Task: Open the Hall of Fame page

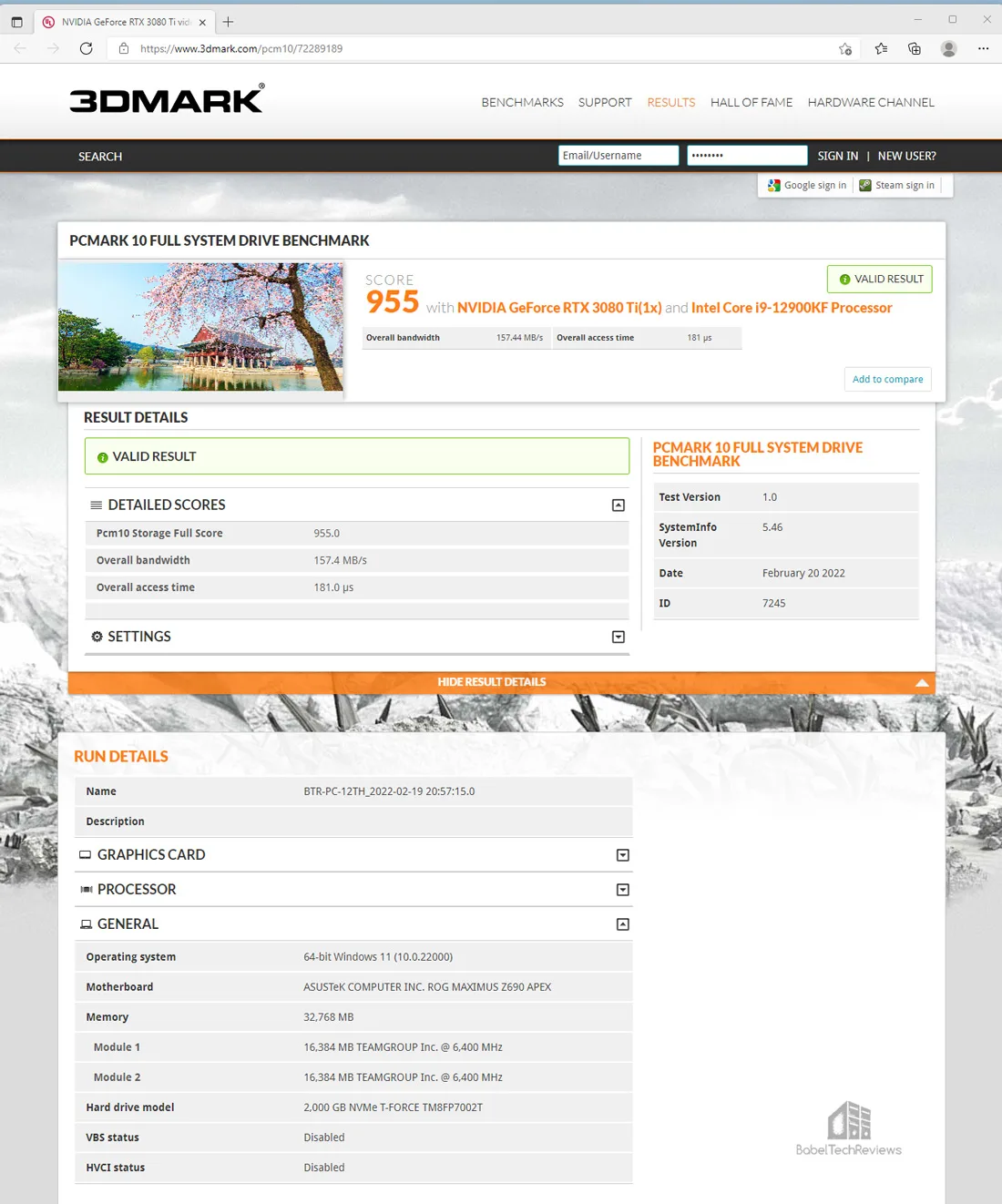Action: [751, 102]
